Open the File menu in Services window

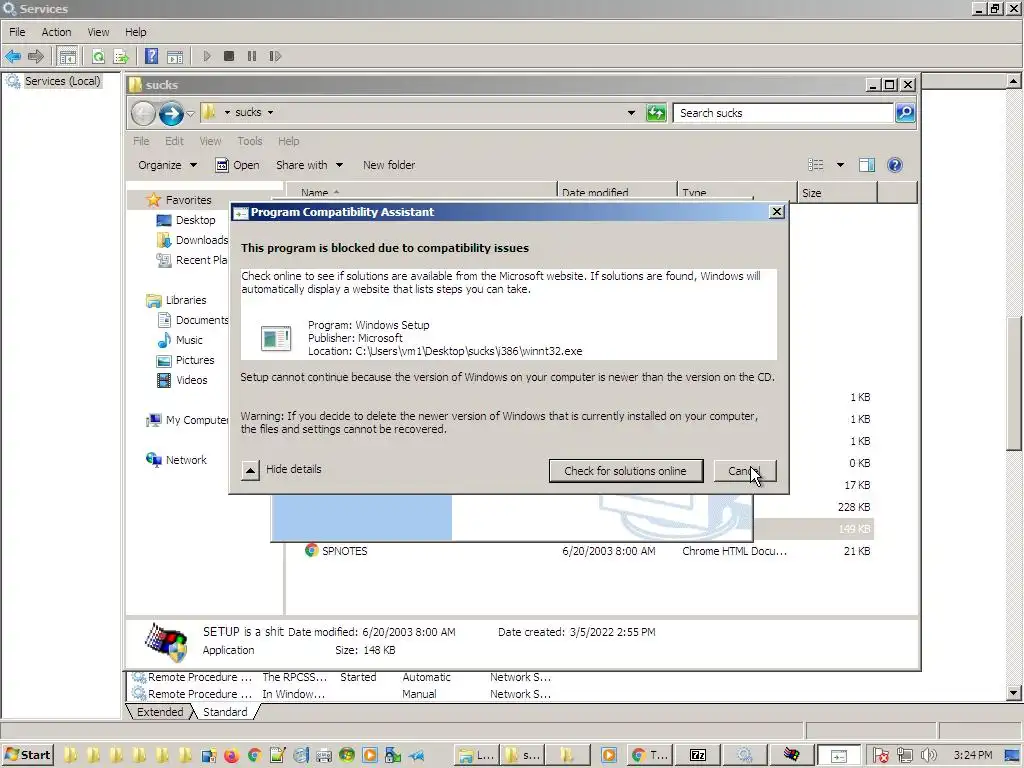(17, 32)
